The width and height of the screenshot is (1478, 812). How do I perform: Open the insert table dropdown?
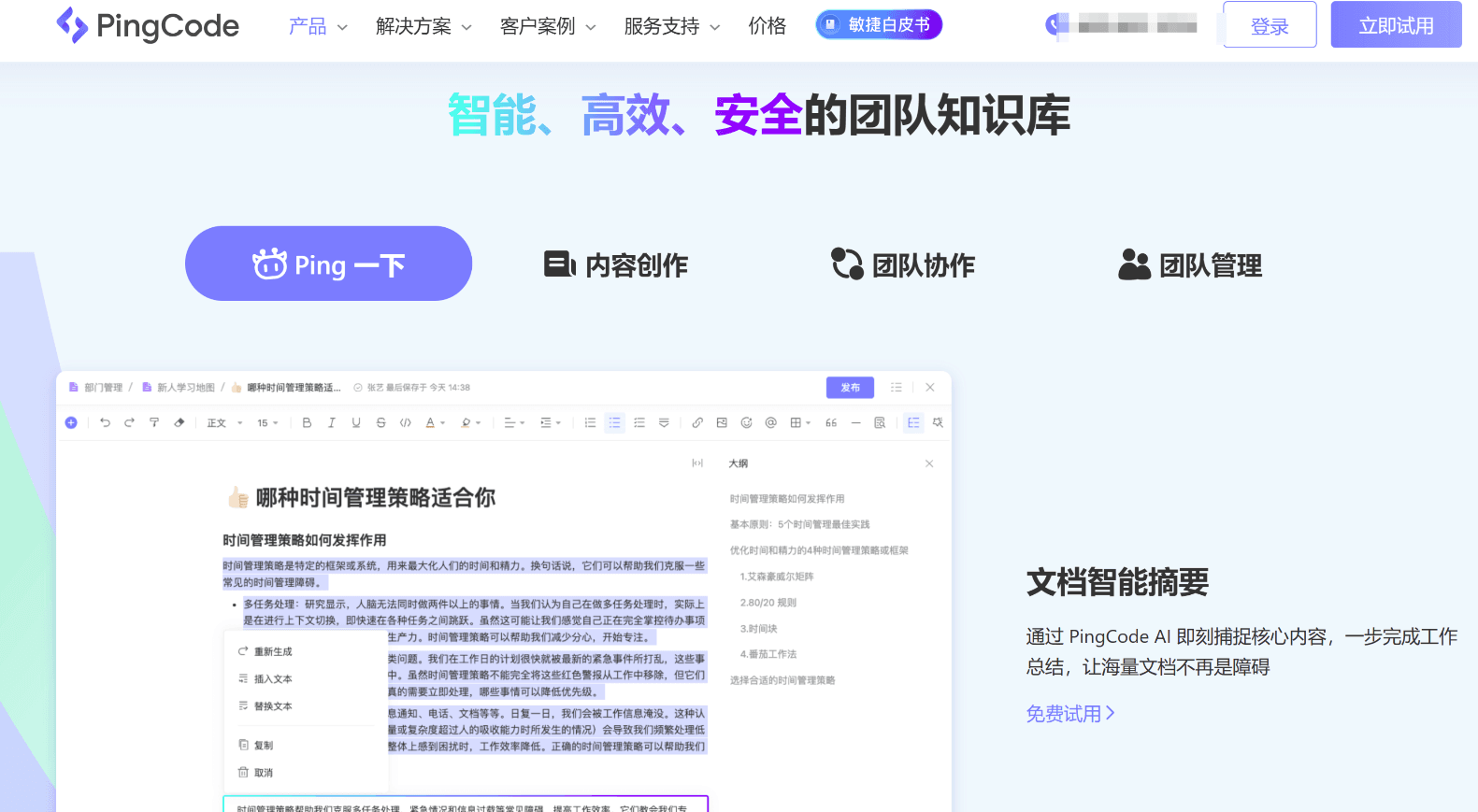(x=800, y=423)
